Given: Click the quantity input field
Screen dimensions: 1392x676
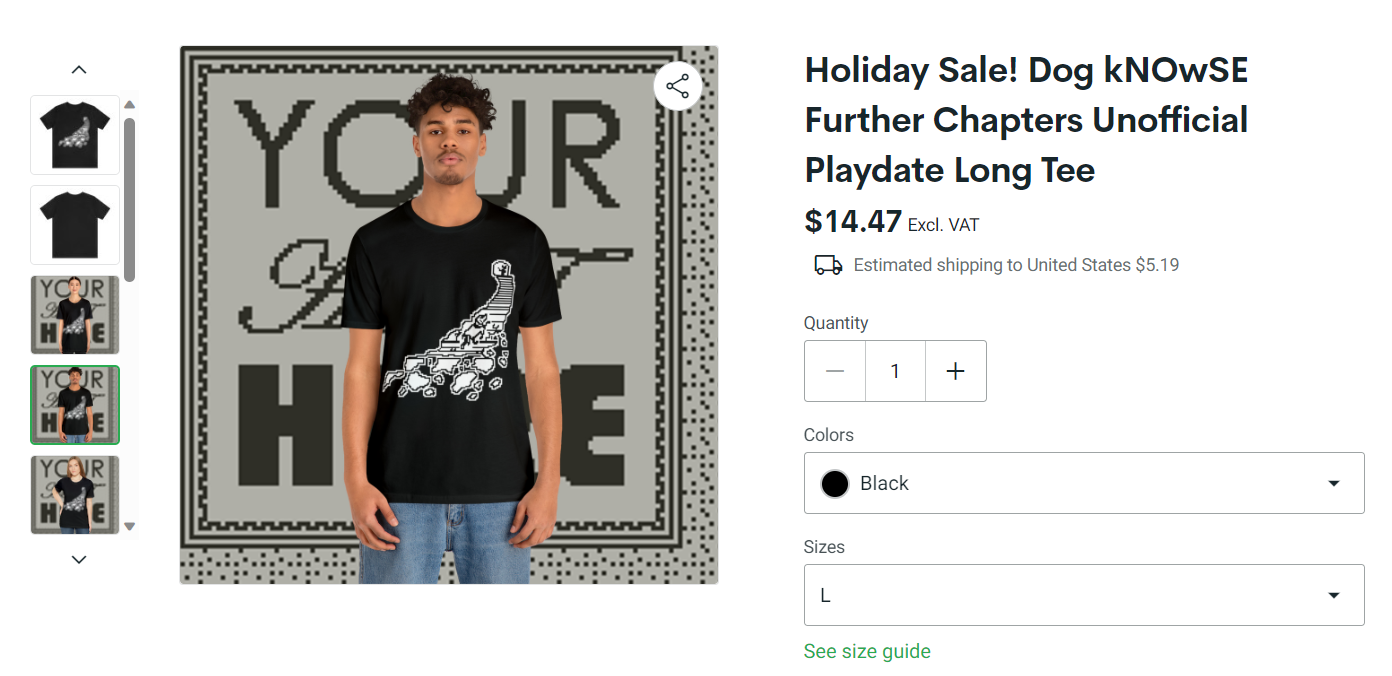Looking at the screenshot, I should tap(895, 371).
